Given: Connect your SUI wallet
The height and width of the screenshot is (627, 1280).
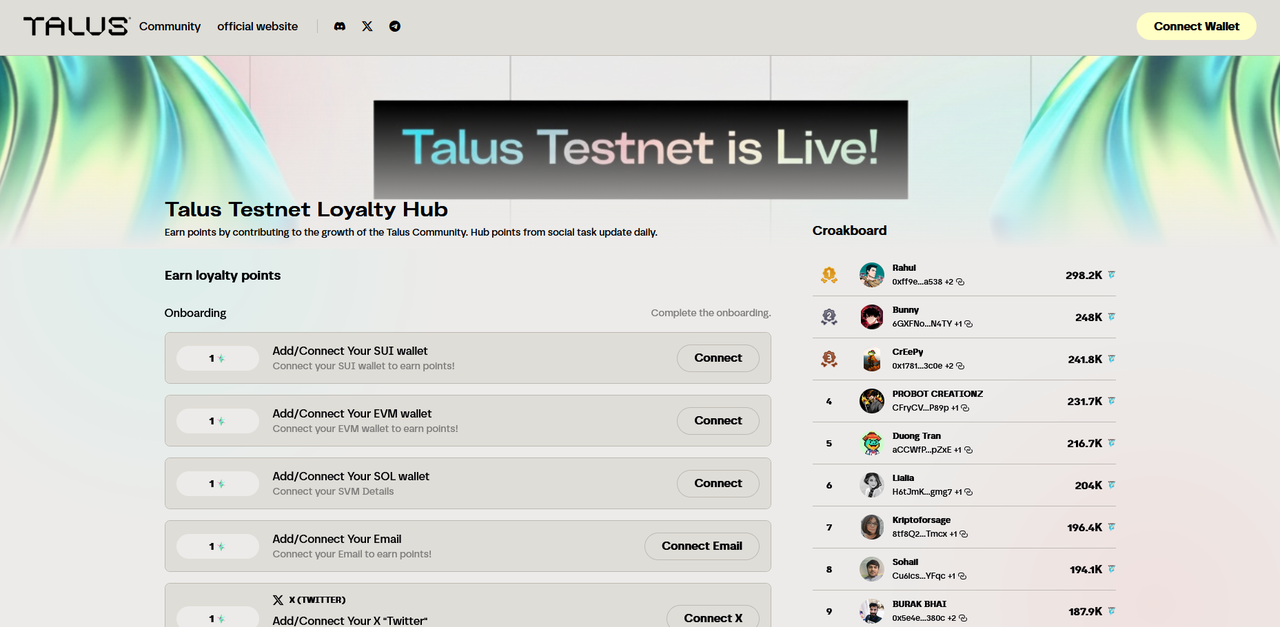Looking at the screenshot, I should tap(717, 358).
